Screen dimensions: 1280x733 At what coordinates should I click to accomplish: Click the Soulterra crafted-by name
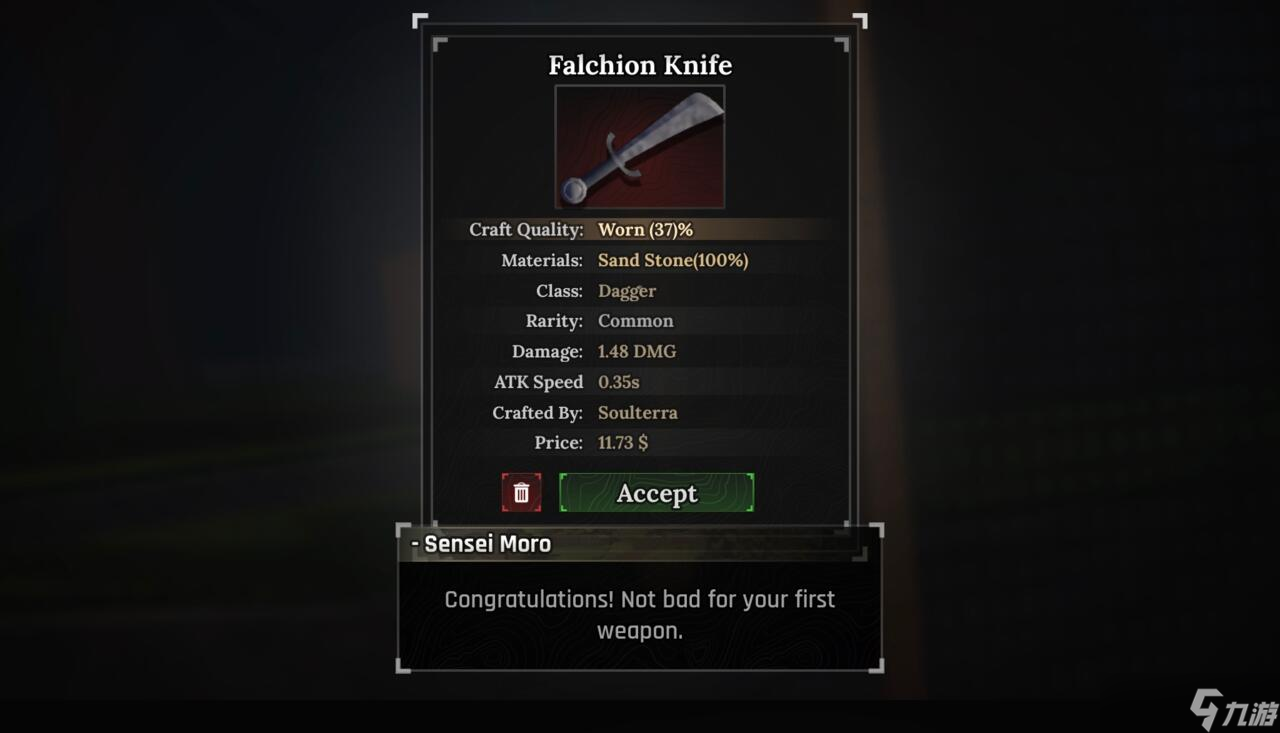(x=638, y=412)
